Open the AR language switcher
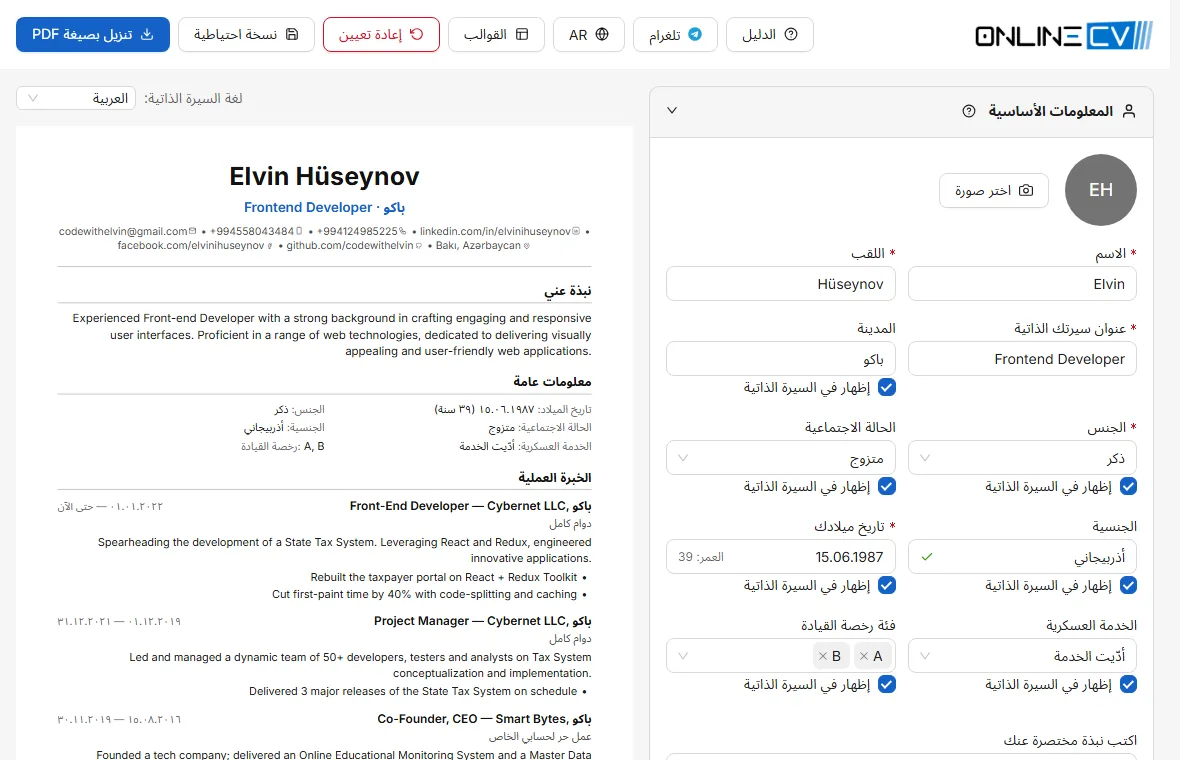 [588, 35]
